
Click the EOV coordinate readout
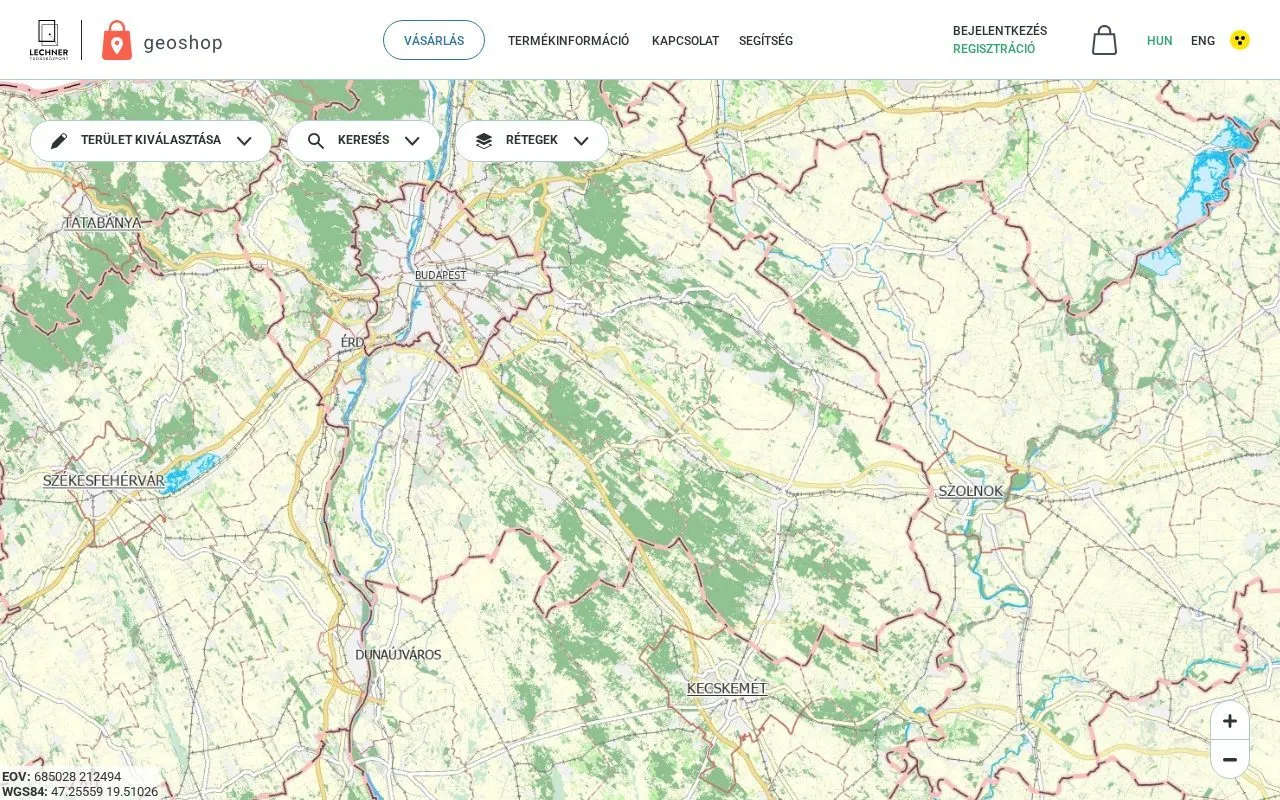(x=62, y=777)
